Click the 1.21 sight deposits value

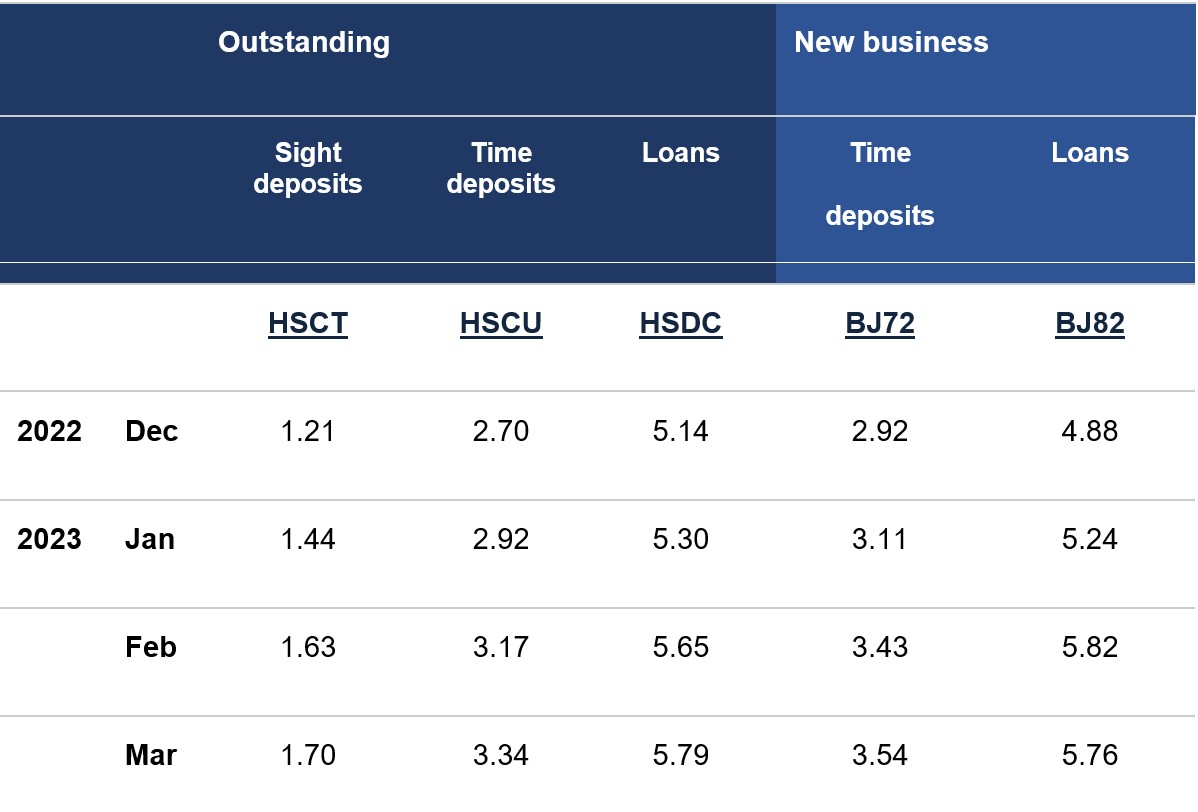pyautogui.click(x=308, y=432)
